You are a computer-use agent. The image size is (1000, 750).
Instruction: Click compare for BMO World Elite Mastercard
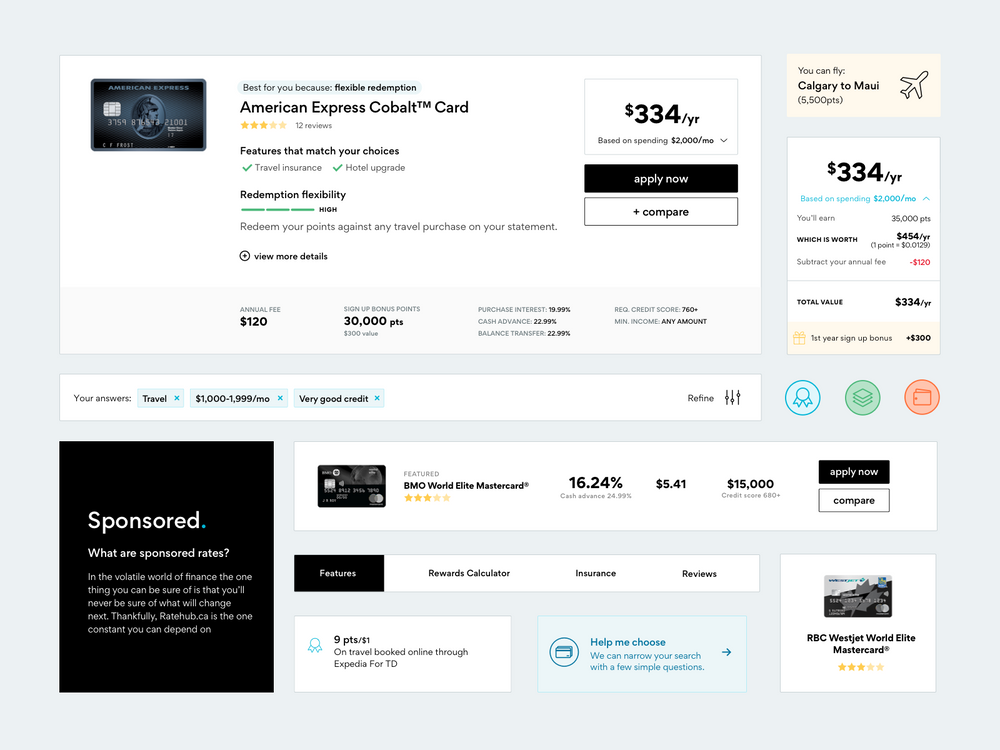(x=853, y=500)
